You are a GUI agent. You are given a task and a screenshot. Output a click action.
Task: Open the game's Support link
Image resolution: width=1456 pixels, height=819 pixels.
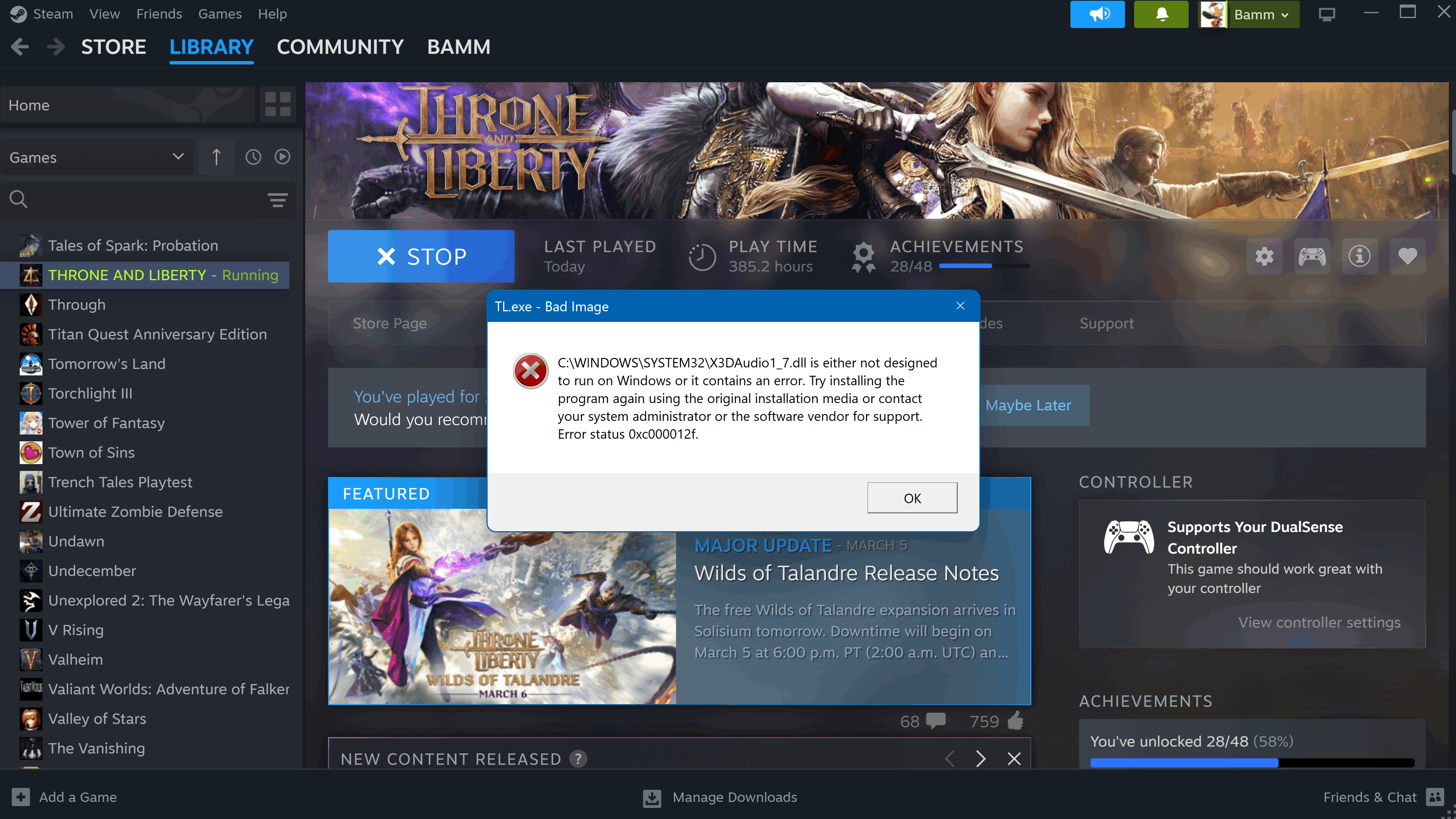click(x=1107, y=323)
